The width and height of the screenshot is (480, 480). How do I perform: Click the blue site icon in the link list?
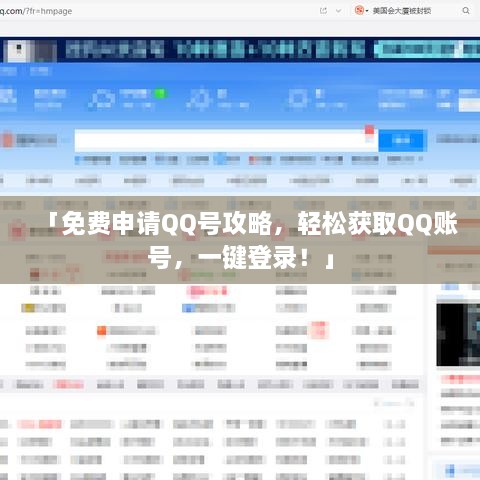point(188,308)
